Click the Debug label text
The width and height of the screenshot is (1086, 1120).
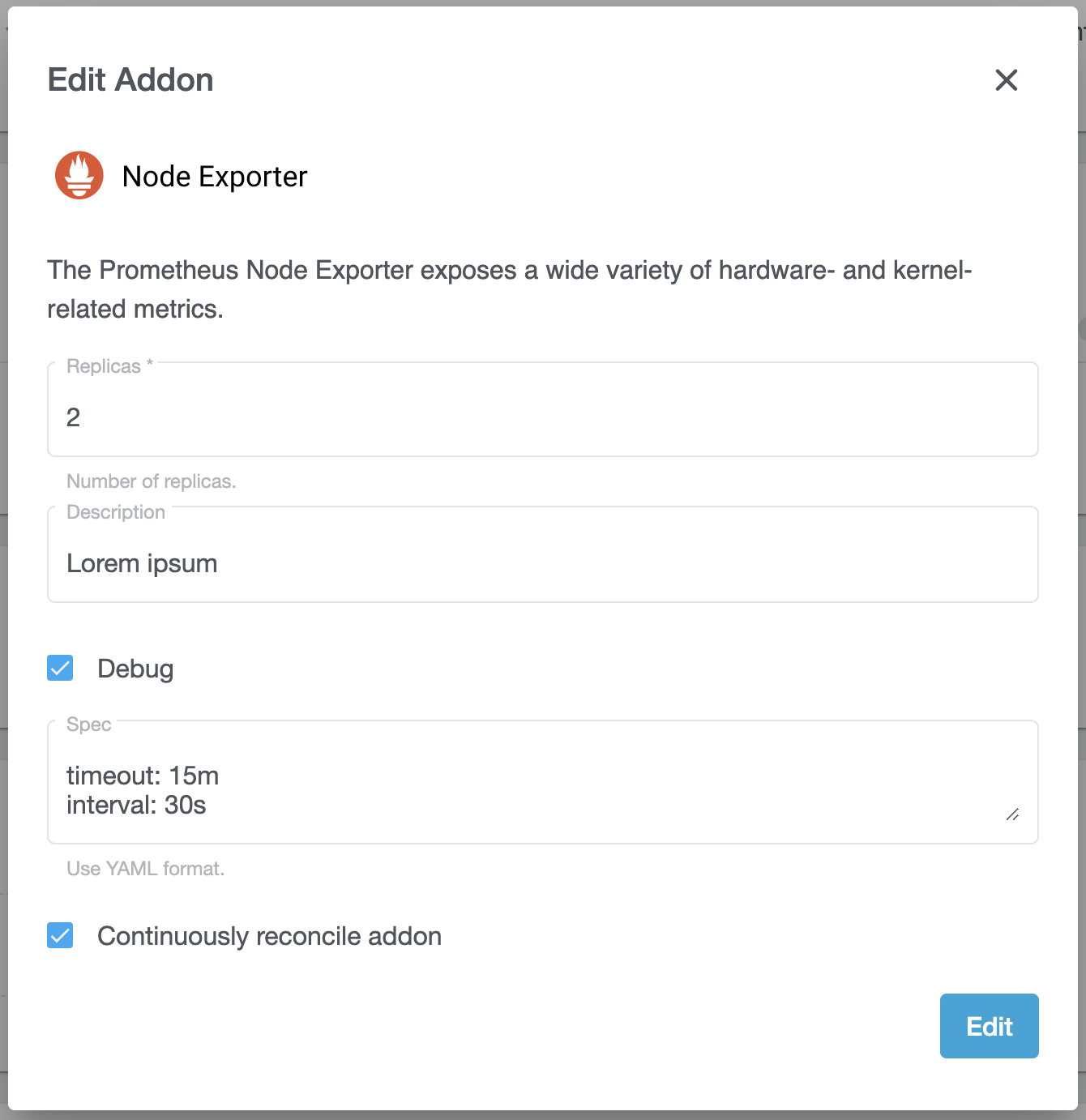(135, 668)
